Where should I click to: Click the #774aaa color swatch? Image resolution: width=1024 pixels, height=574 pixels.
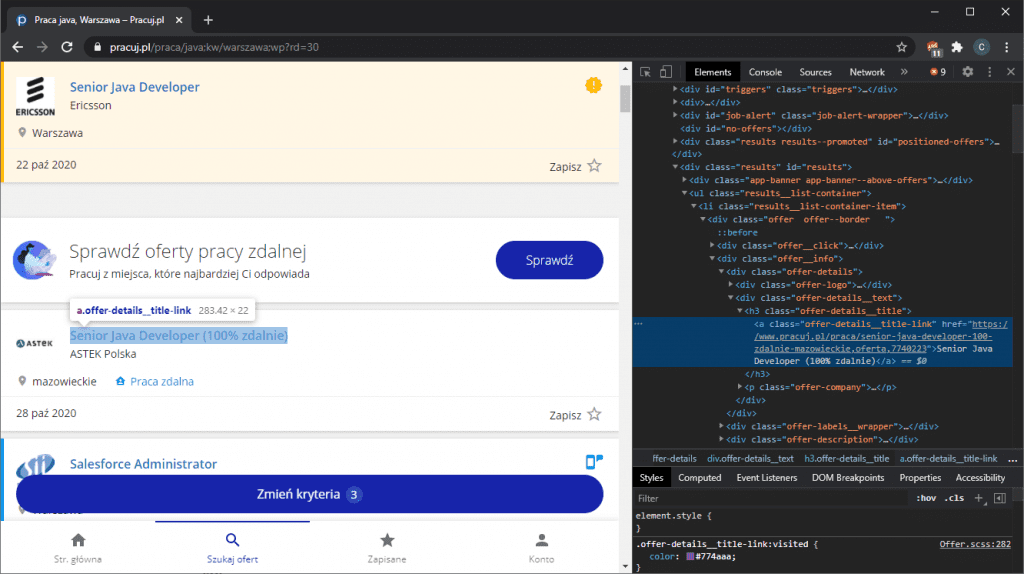click(x=690, y=556)
